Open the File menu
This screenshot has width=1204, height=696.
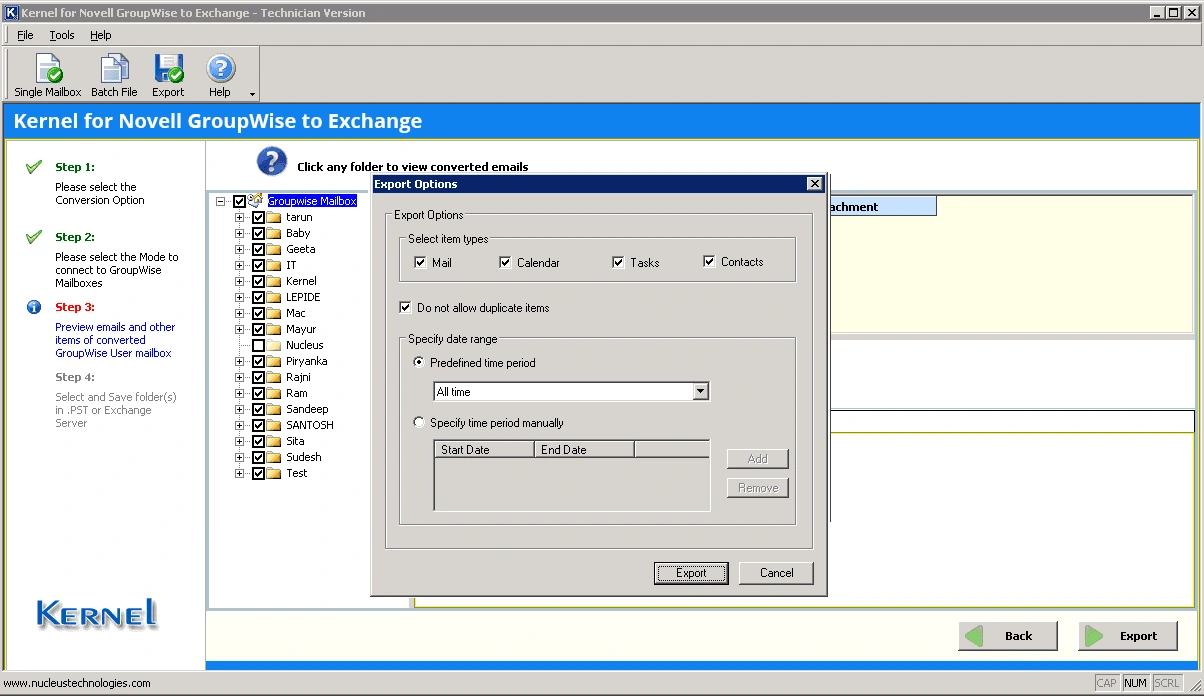coord(25,35)
